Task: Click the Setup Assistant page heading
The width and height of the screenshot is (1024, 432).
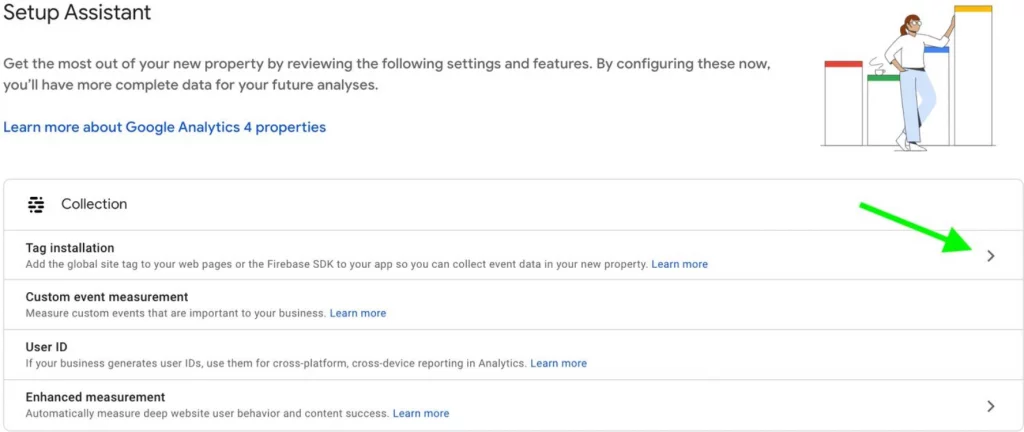Action: pos(77,12)
